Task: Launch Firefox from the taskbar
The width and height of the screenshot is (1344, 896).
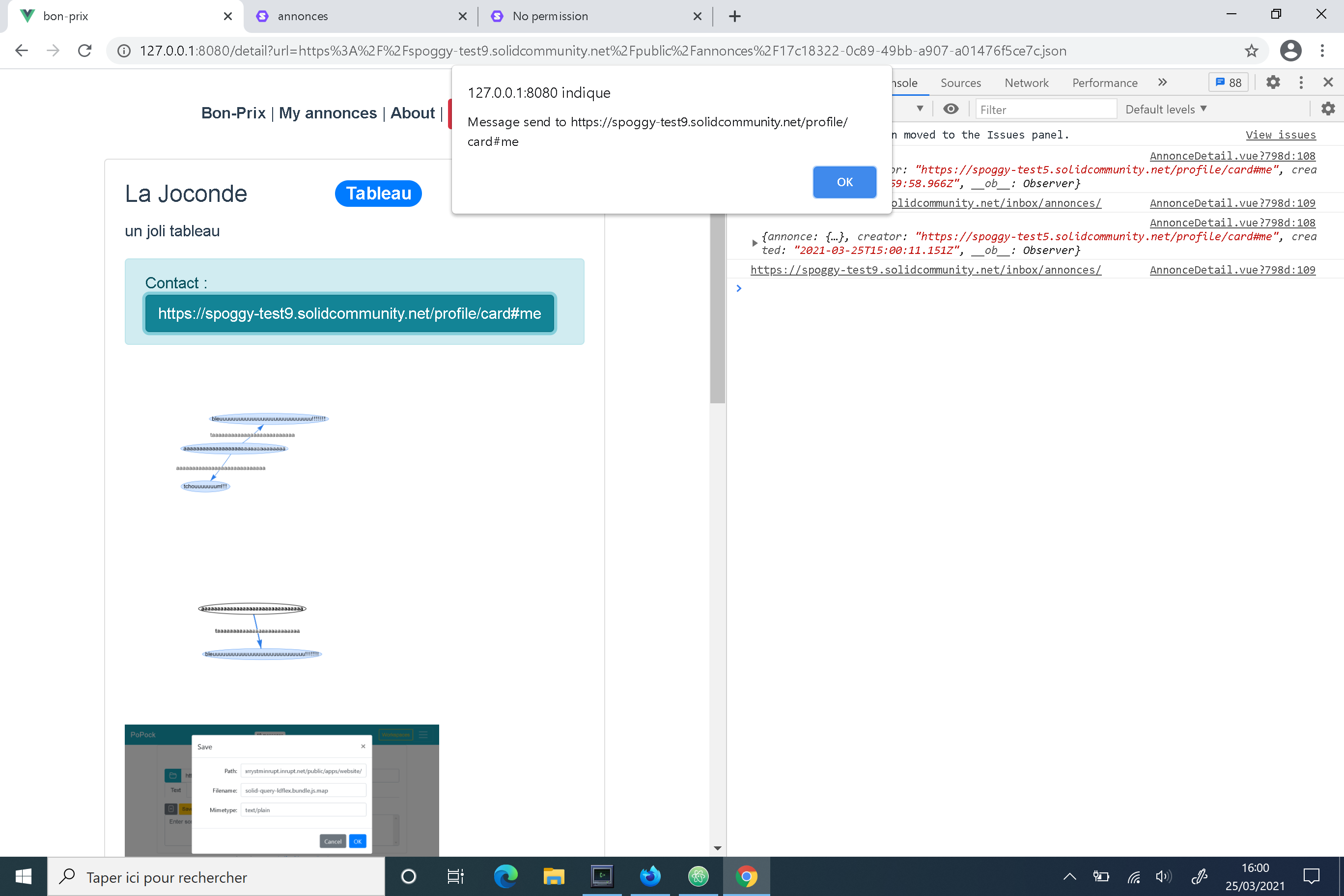Action: click(x=650, y=876)
